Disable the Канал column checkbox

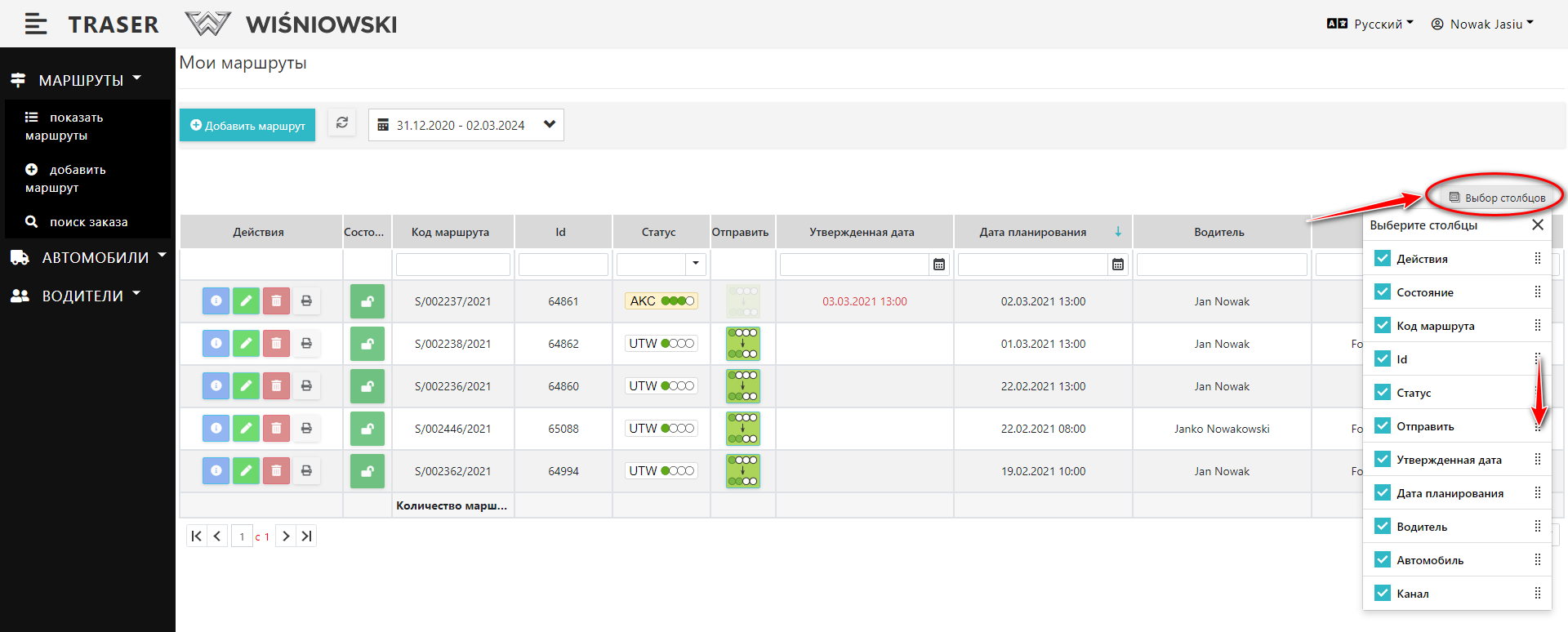tap(1382, 594)
